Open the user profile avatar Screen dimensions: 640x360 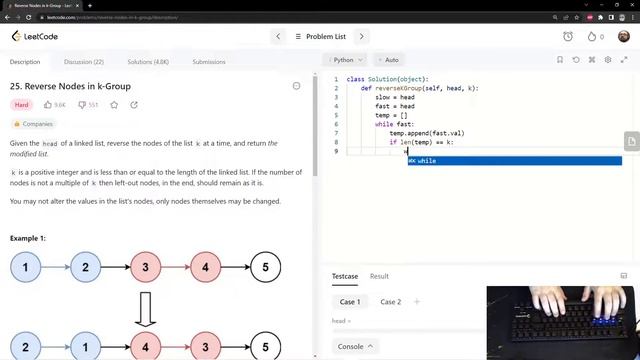[x=623, y=36]
